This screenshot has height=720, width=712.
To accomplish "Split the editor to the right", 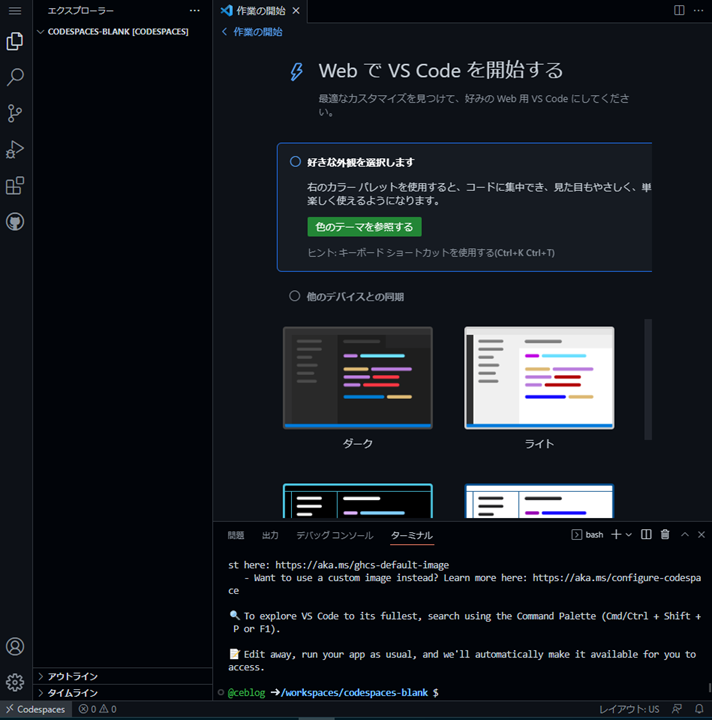I will pyautogui.click(x=679, y=10).
